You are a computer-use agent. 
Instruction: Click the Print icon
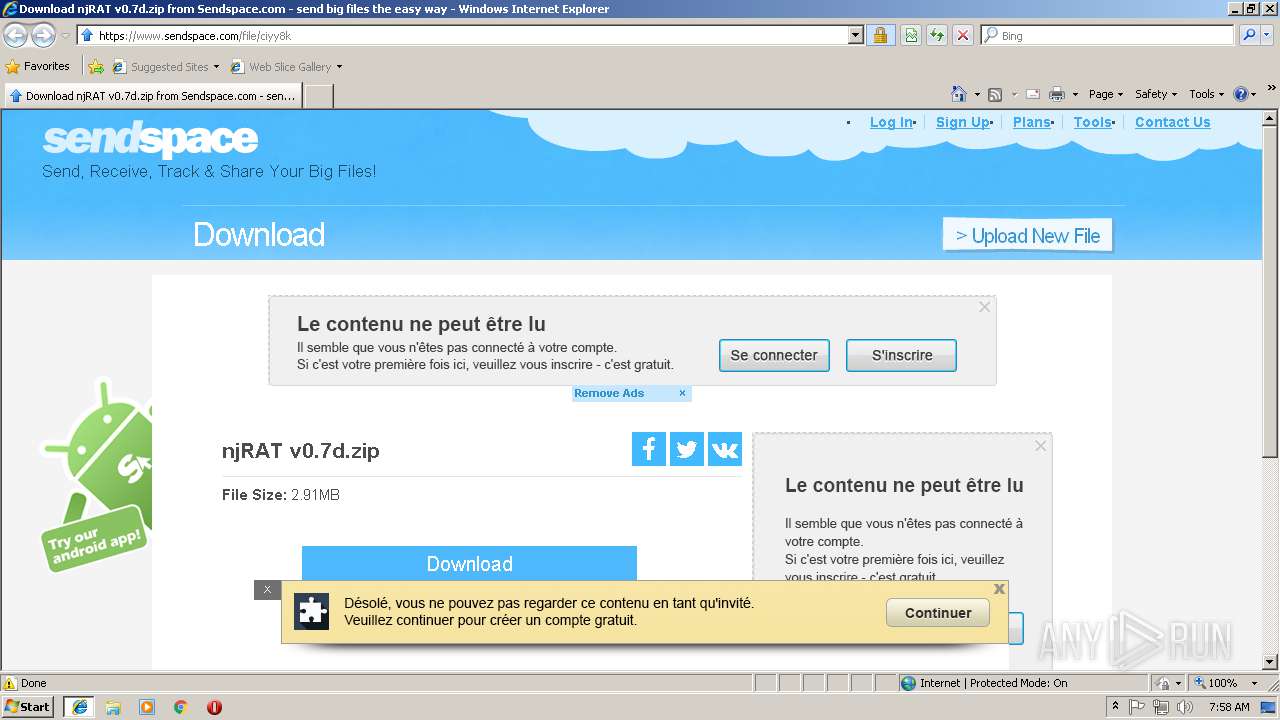click(x=1057, y=94)
